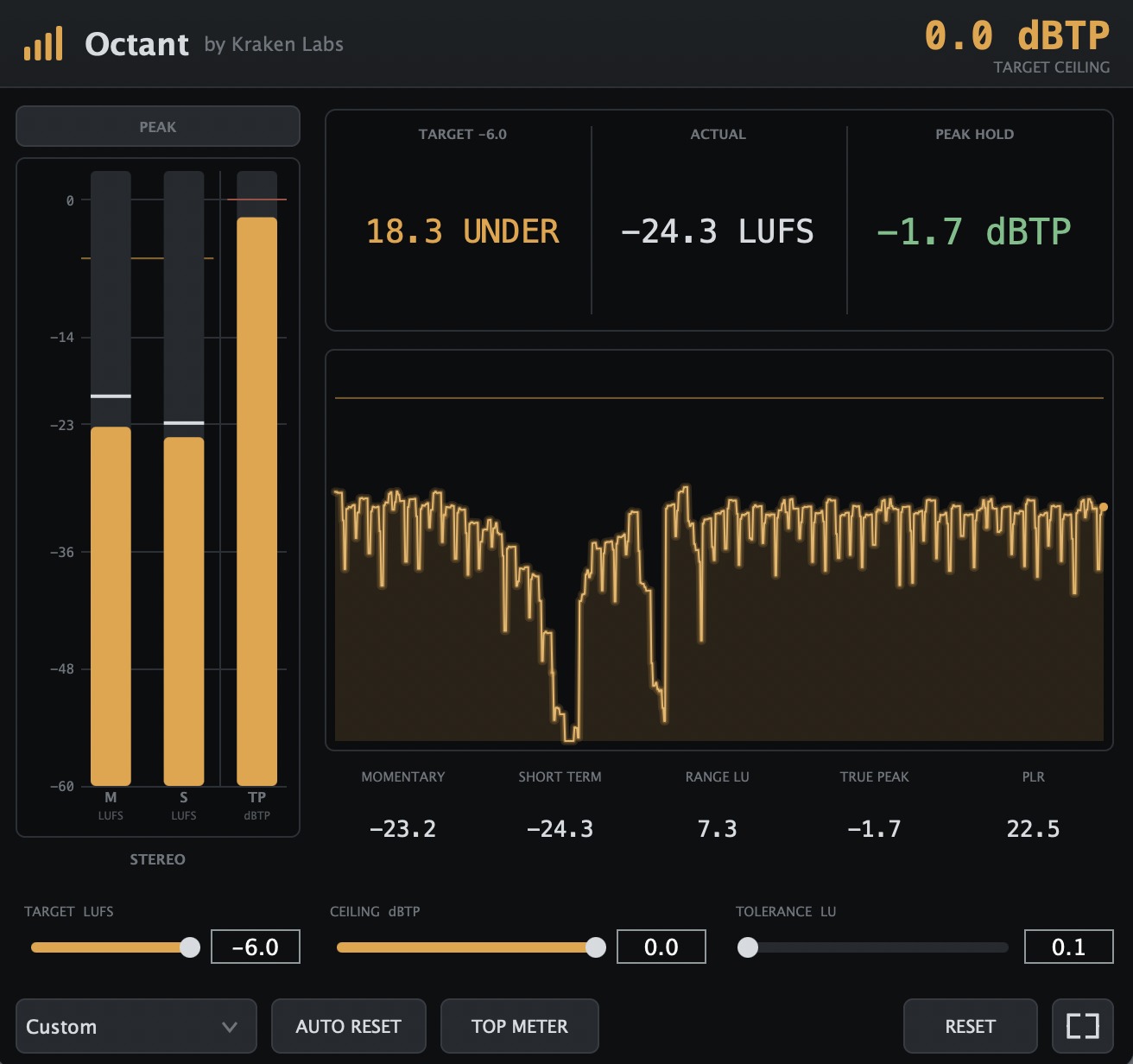This screenshot has width=1133, height=1064.
Task: Click the PLR label
Action: 1034,776
